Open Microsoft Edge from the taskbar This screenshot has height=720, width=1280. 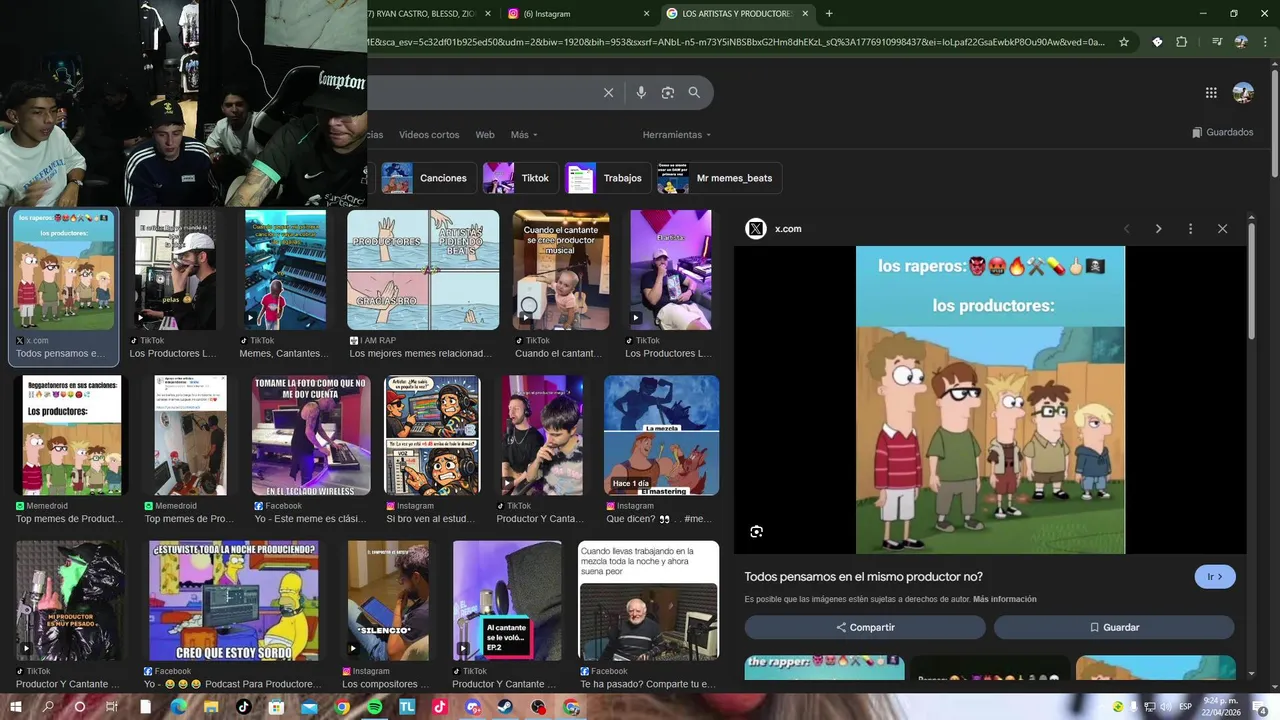point(178,707)
